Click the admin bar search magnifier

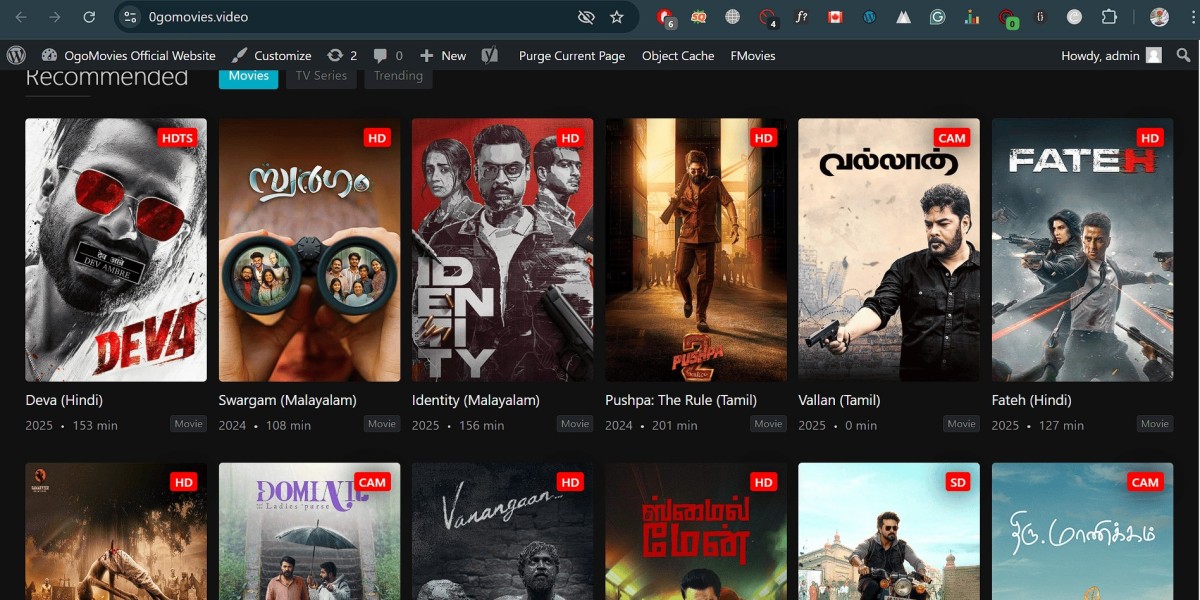(1184, 56)
